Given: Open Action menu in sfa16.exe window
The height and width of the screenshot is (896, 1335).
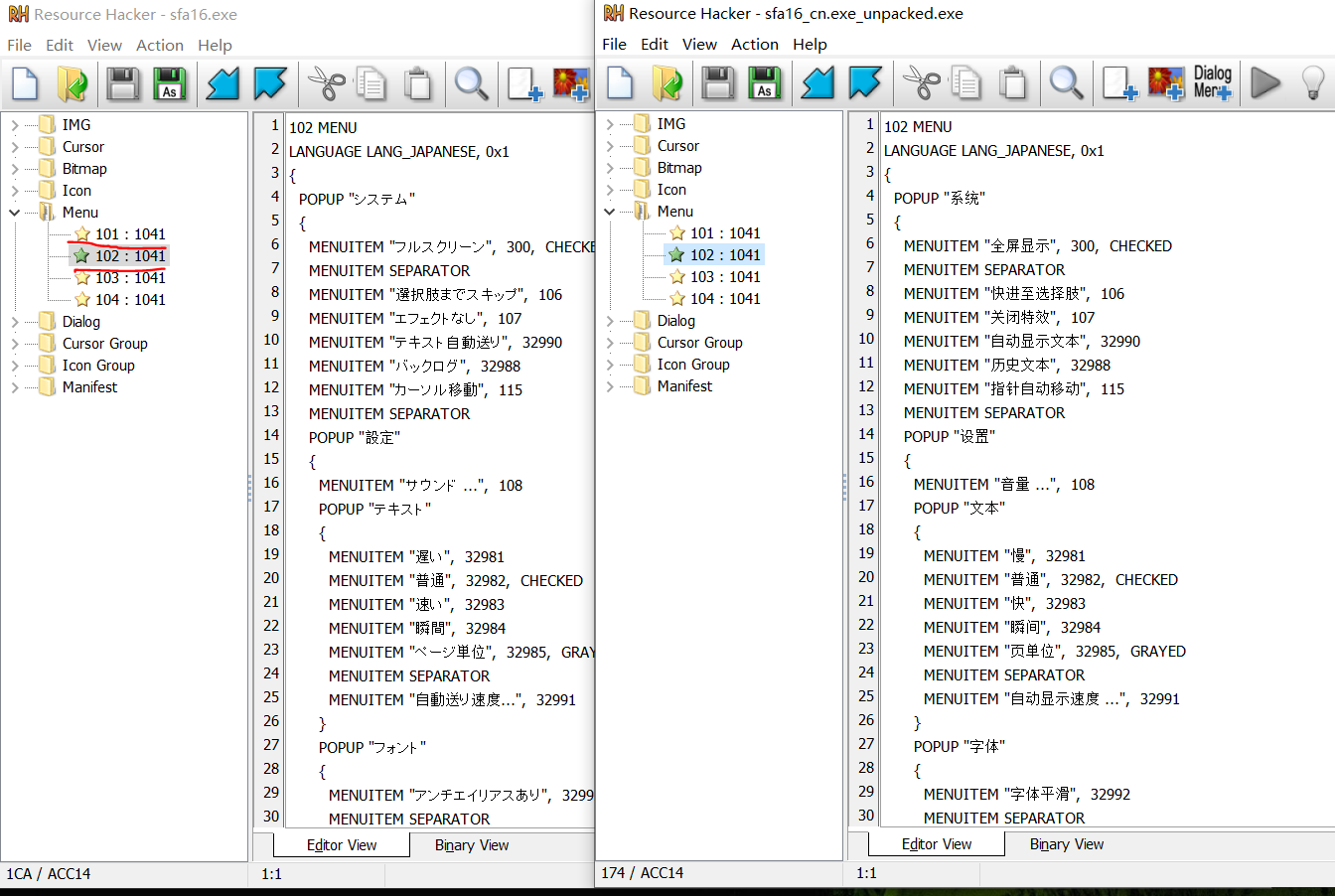Looking at the screenshot, I should (159, 46).
